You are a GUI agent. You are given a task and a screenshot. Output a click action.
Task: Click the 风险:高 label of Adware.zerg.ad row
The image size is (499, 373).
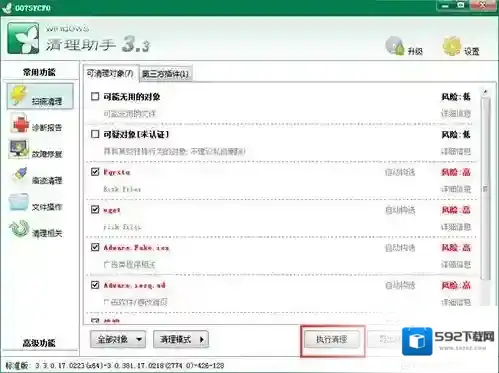point(456,285)
